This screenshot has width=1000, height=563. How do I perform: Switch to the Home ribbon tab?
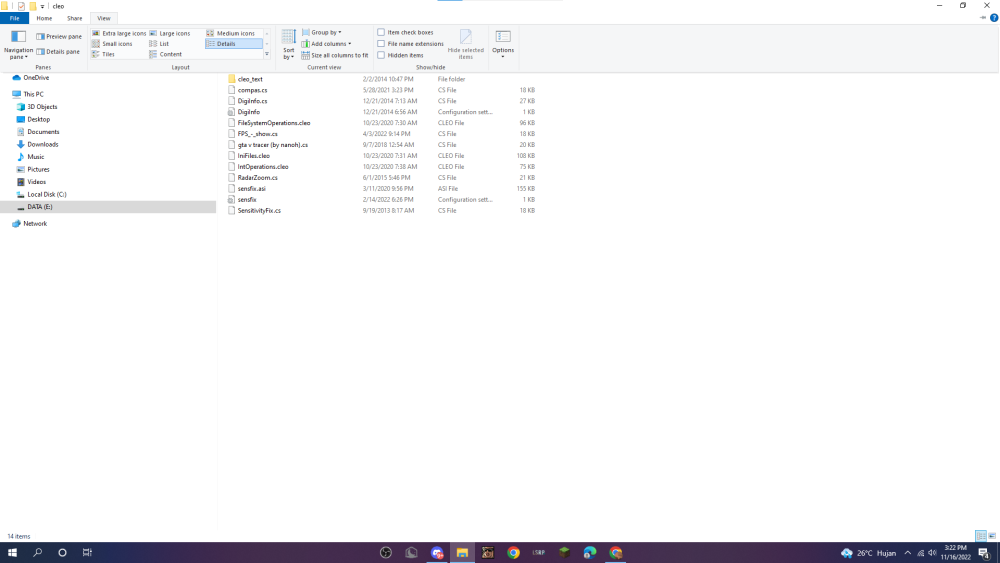[x=44, y=18]
